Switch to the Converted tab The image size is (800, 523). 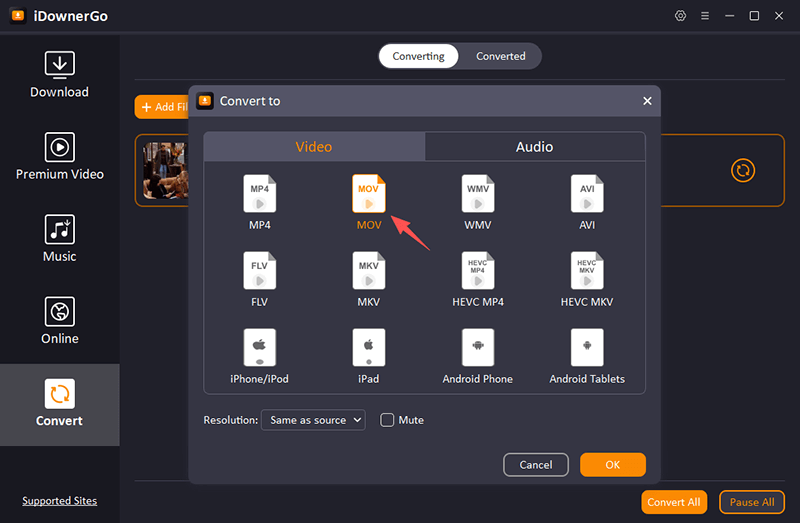(x=500, y=56)
